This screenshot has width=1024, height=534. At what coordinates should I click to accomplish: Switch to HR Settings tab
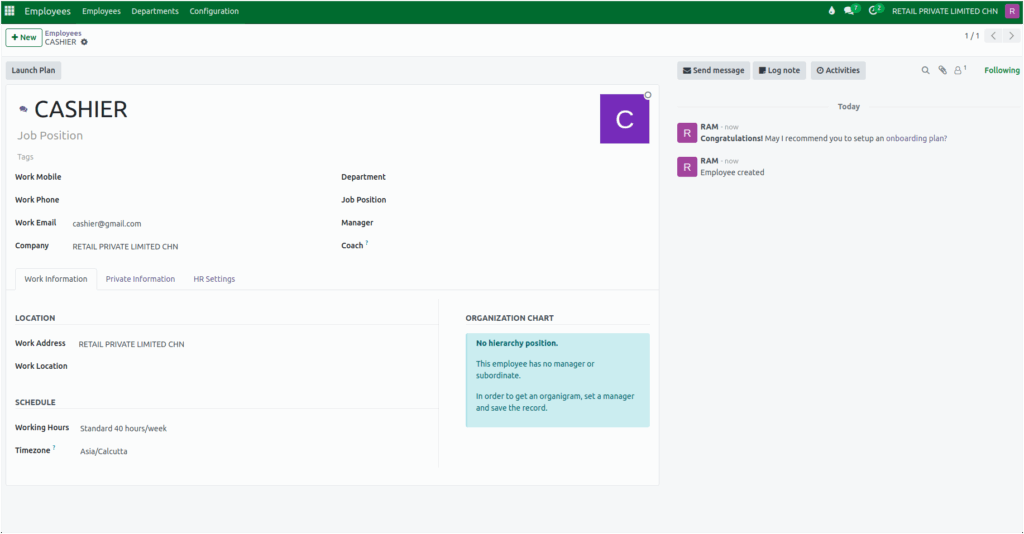coord(214,279)
